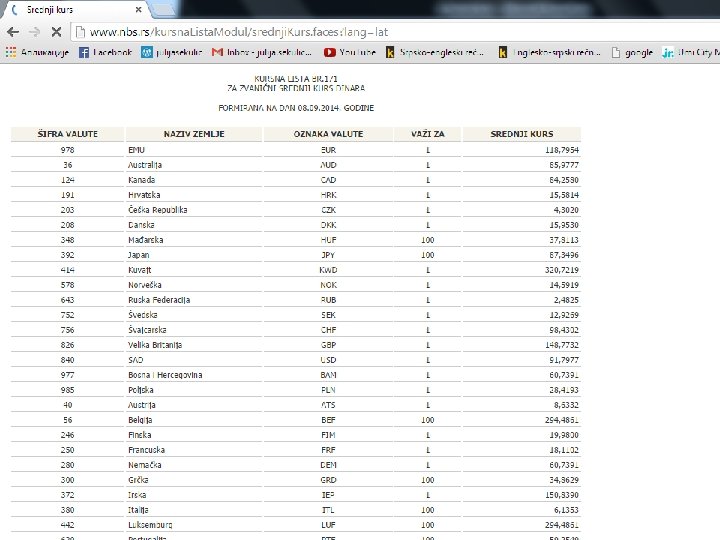Open the Gmail Inbox bookmark
Image resolution: width=720 pixels, height=540 pixels.
click(x=262, y=52)
